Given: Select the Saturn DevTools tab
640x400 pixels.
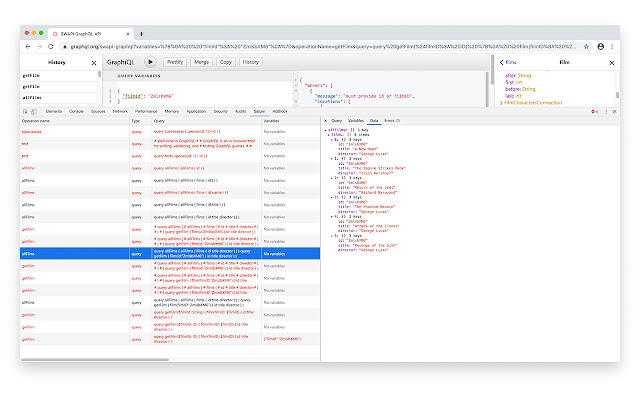Looking at the screenshot, I should tap(259, 111).
